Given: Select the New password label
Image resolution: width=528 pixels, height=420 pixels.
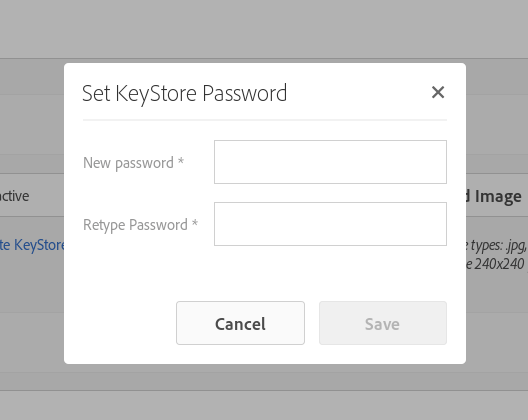Looking at the screenshot, I should pos(128,163).
